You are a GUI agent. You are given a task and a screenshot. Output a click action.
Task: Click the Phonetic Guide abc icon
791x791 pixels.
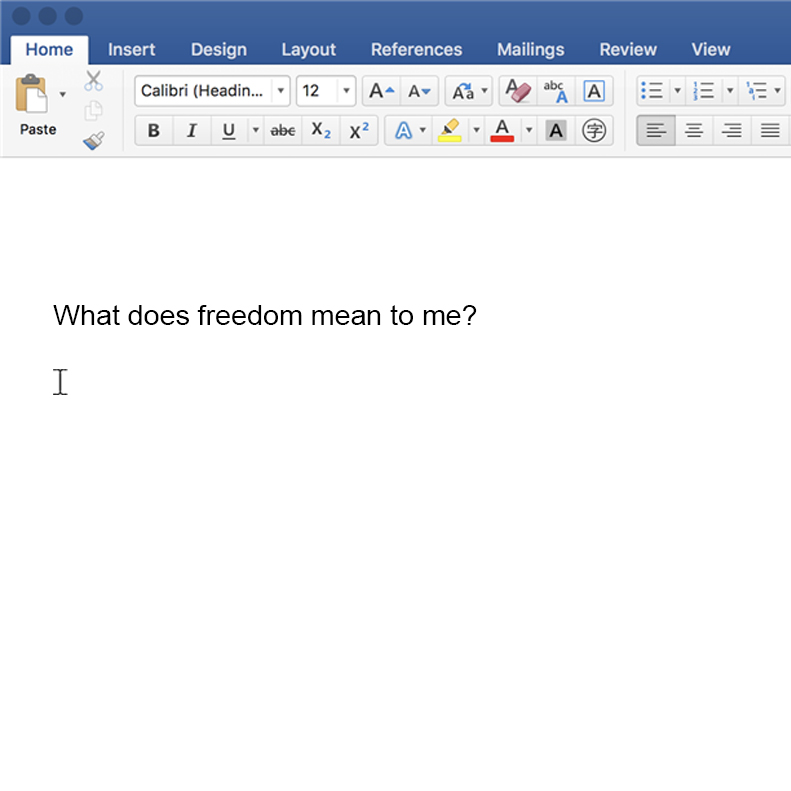click(x=556, y=91)
